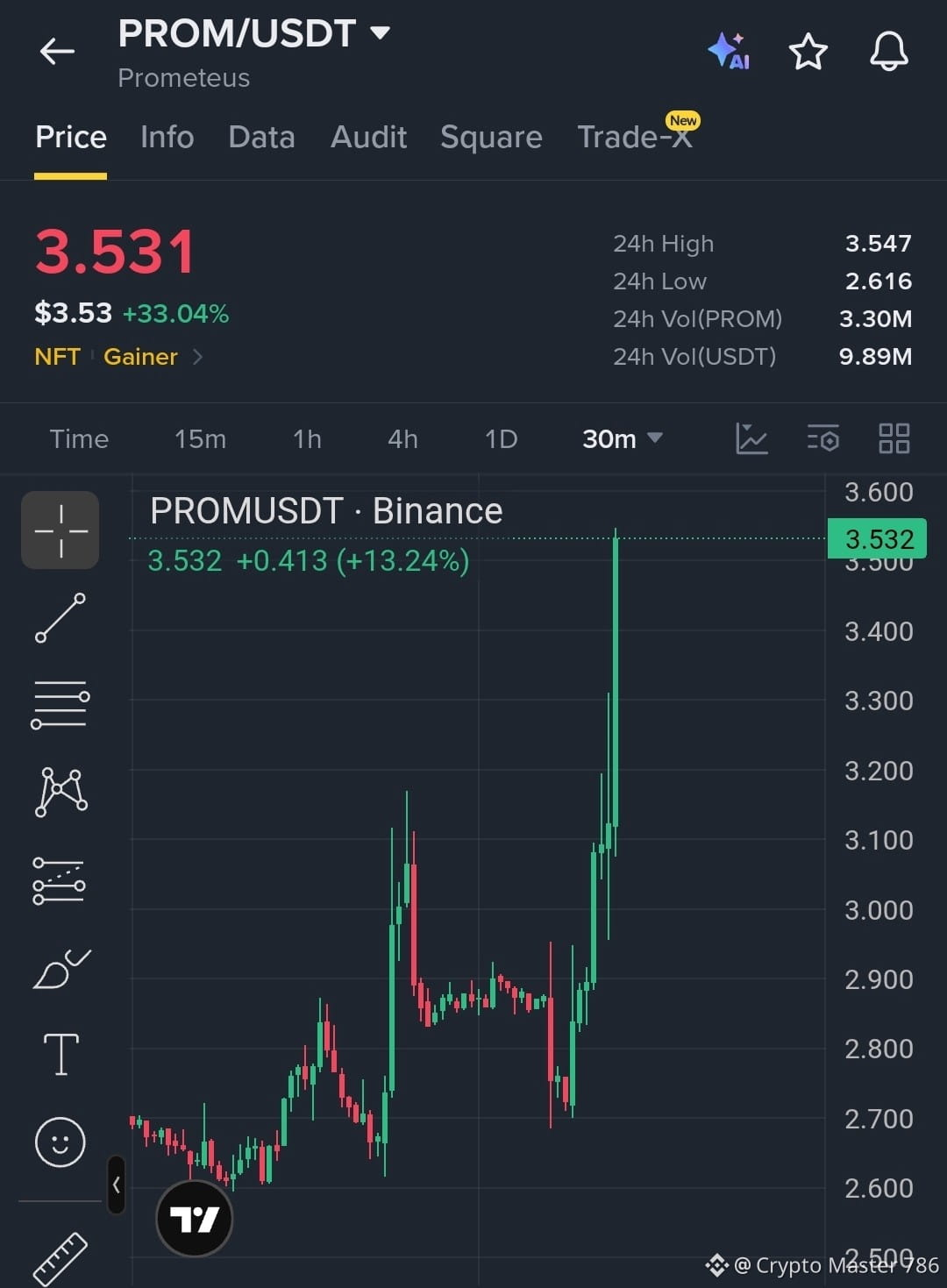The height and width of the screenshot is (1288, 947).
Task: Click the 3.532 current price label
Action: 878,538
